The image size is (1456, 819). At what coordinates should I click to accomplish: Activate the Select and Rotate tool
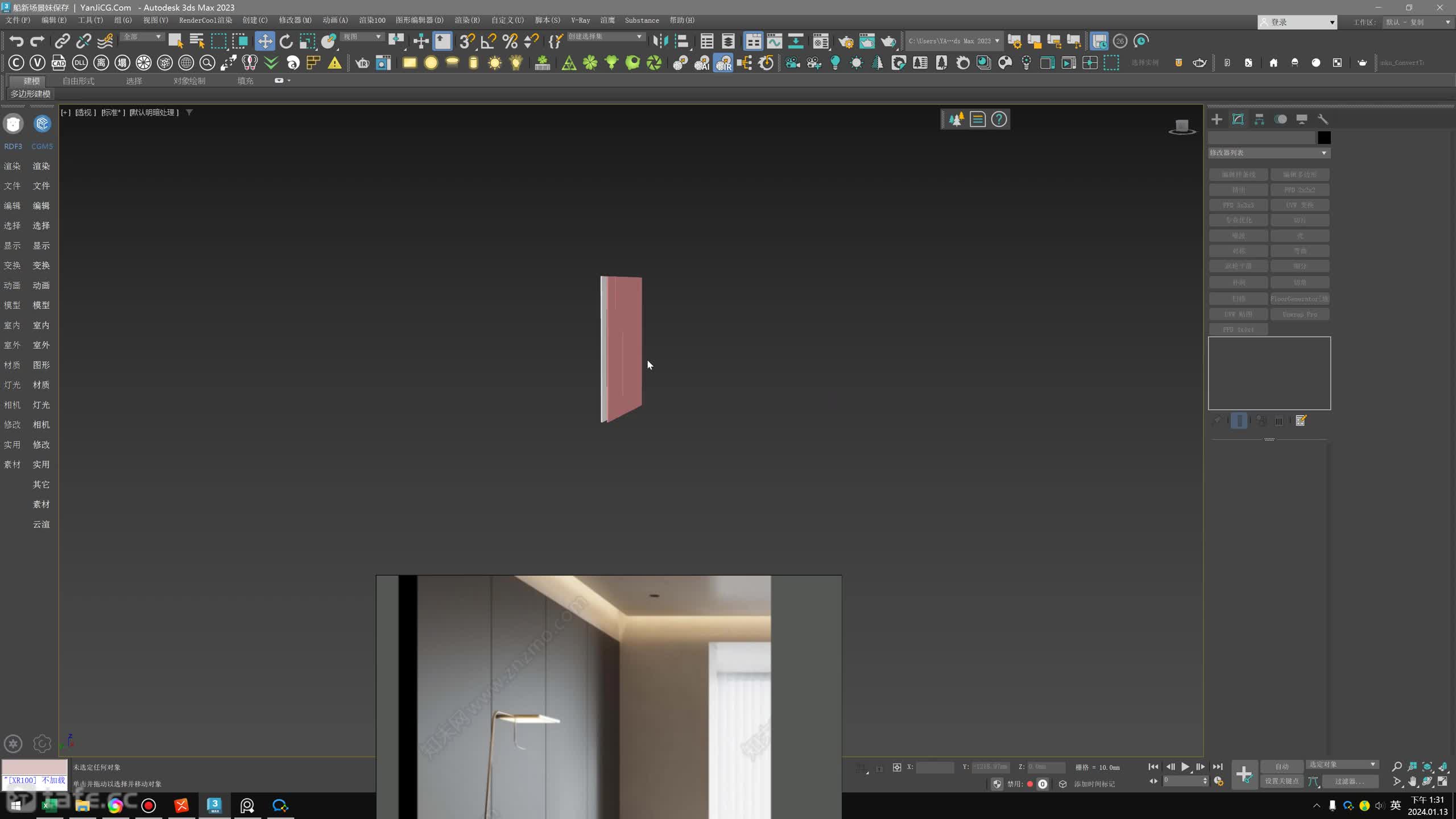coord(286,41)
